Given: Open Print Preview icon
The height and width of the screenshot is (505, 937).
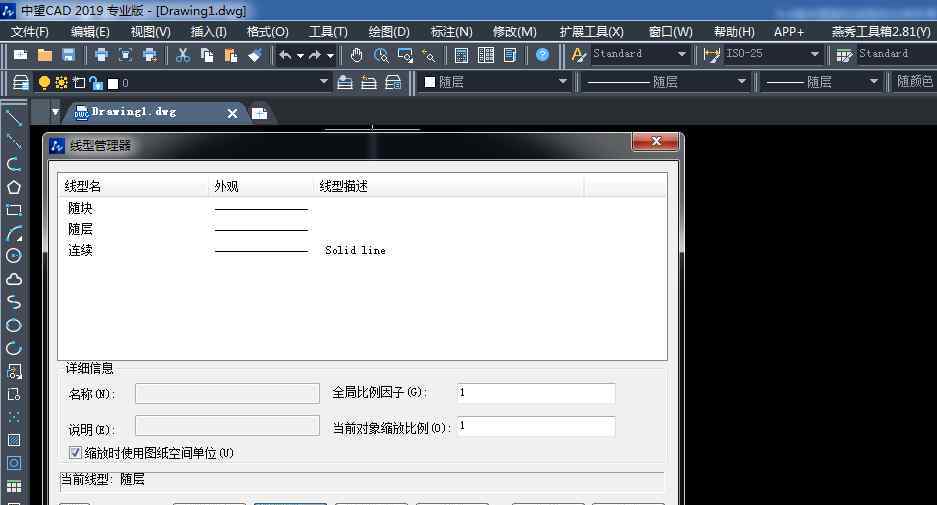Looking at the screenshot, I should click(x=125, y=55).
